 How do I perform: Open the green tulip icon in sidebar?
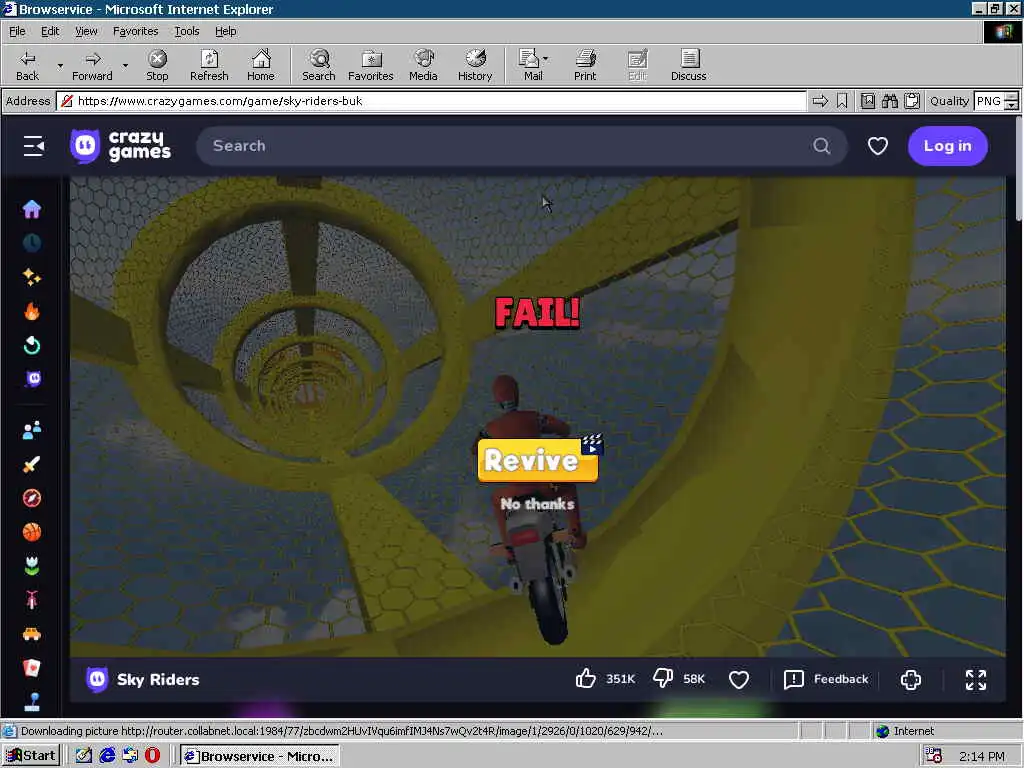pos(31,566)
